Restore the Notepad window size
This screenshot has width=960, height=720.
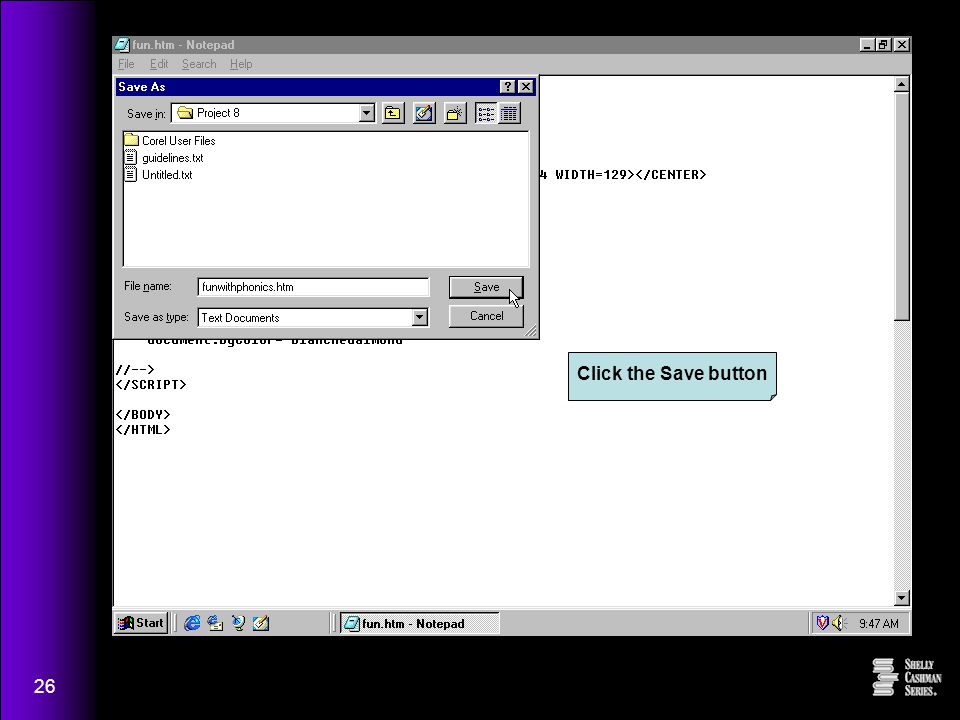(883, 45)
